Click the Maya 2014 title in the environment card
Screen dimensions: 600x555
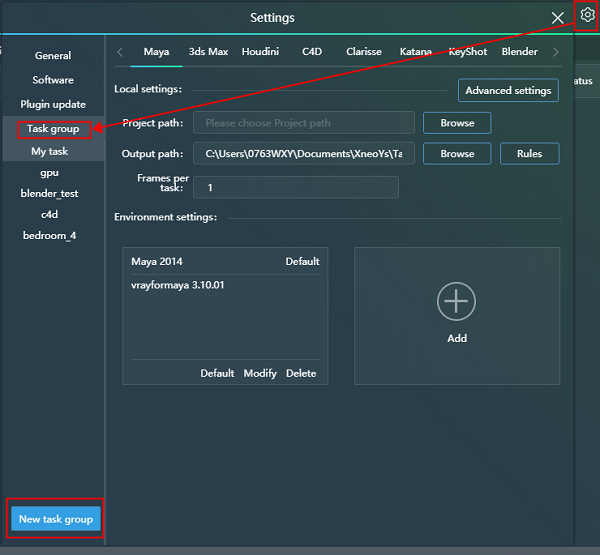(x=157, y=261)
